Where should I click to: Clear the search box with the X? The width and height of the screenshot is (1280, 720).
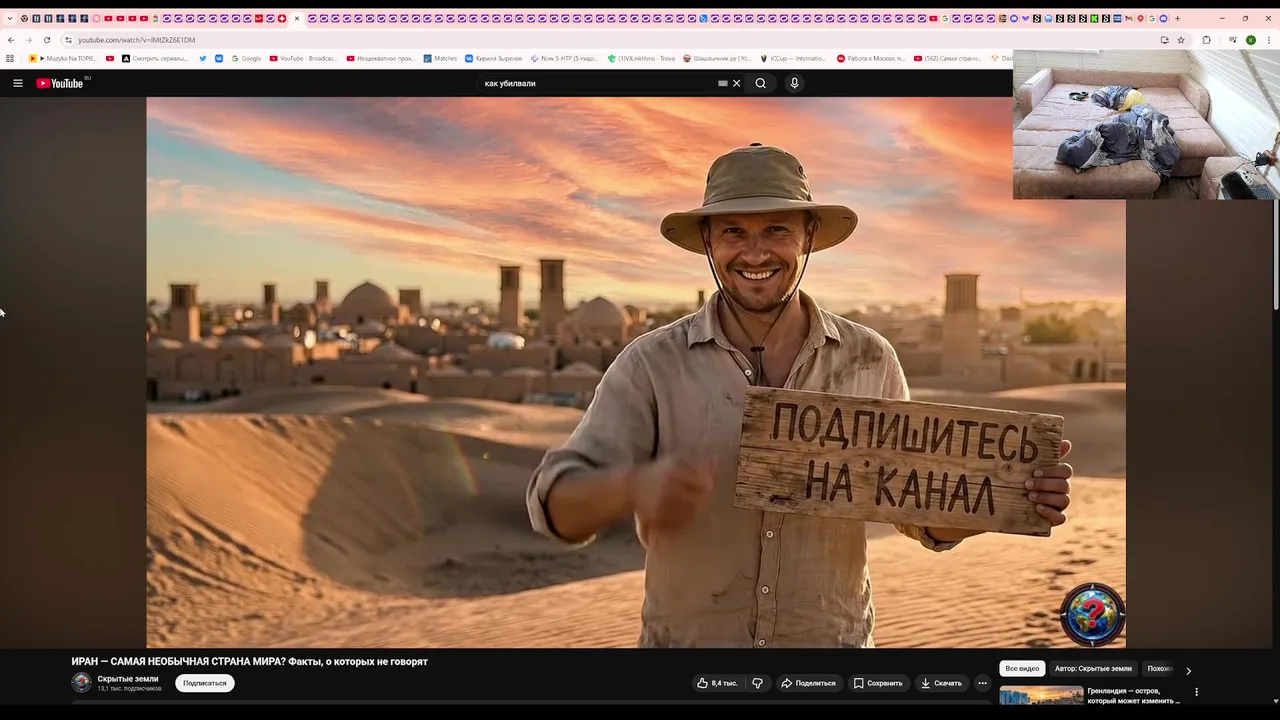click(736, 83)
